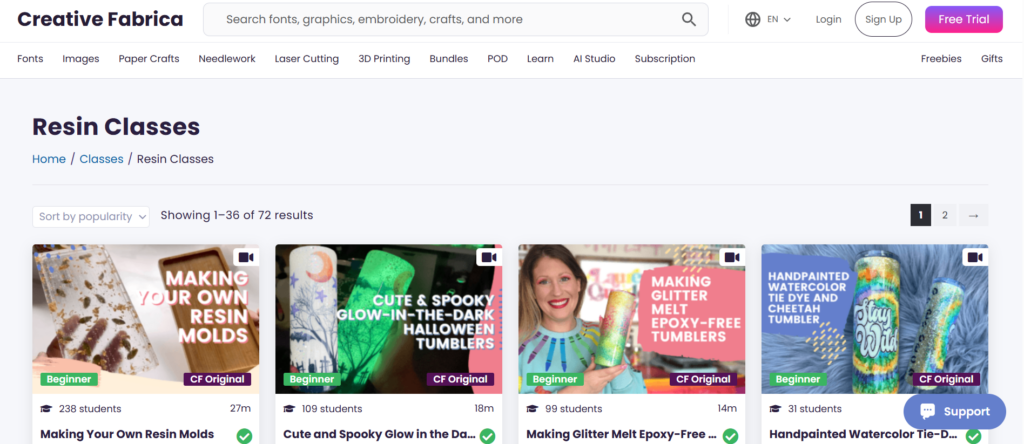Open the Fonts navigation menu

(x=30, y=59)
